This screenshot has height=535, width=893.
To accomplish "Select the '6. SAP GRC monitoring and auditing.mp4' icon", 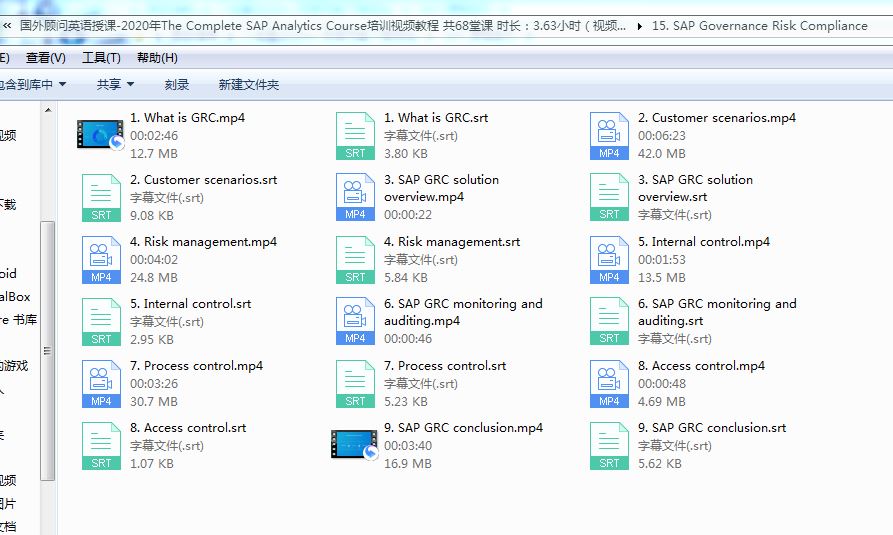I will [x=355, y=321].
